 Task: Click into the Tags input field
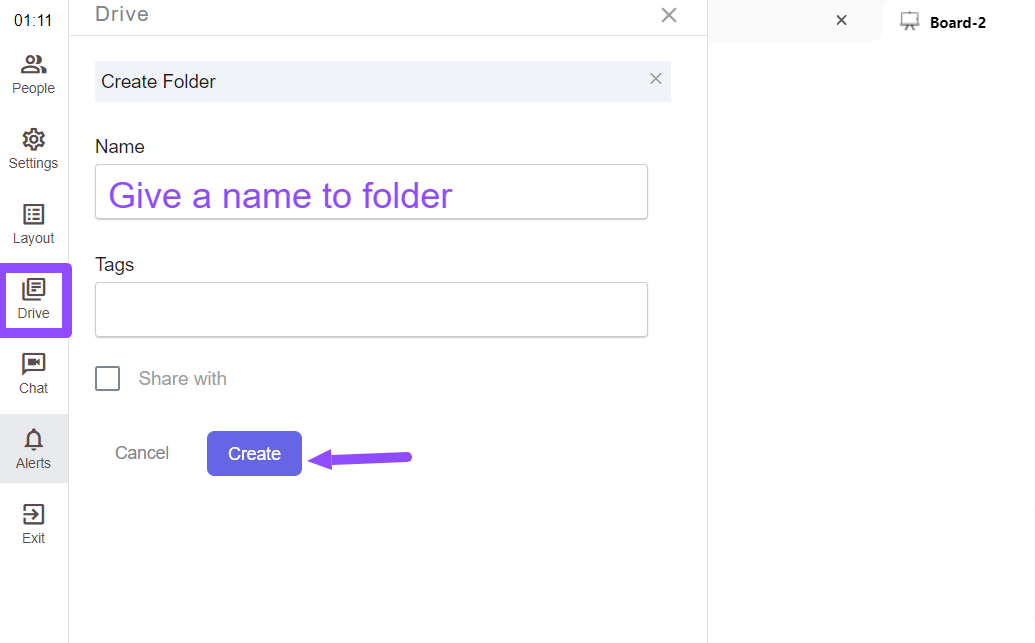(371, 310)
